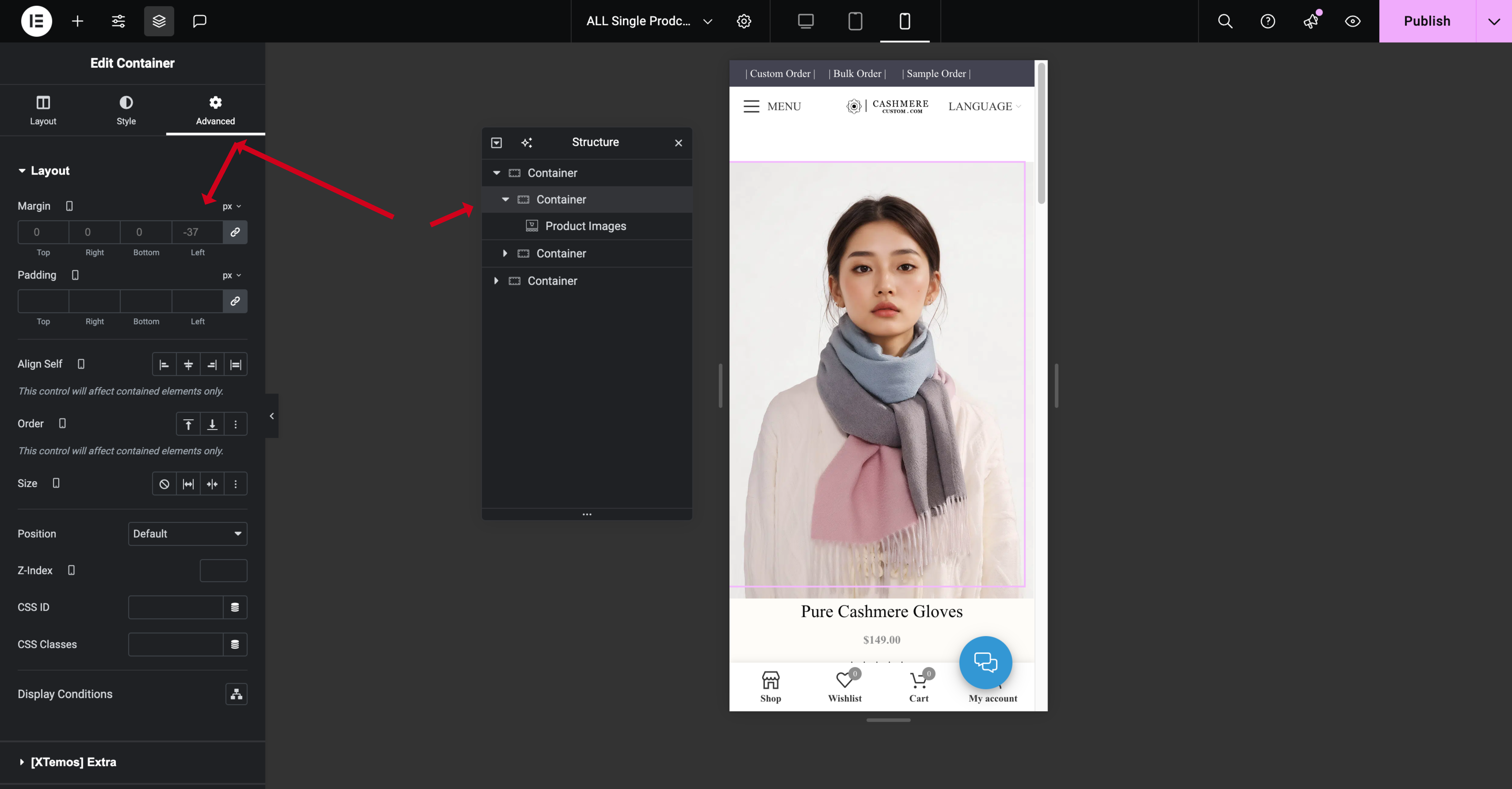Set Align Self to End
1512x789 pixels.
coord(212,365)
